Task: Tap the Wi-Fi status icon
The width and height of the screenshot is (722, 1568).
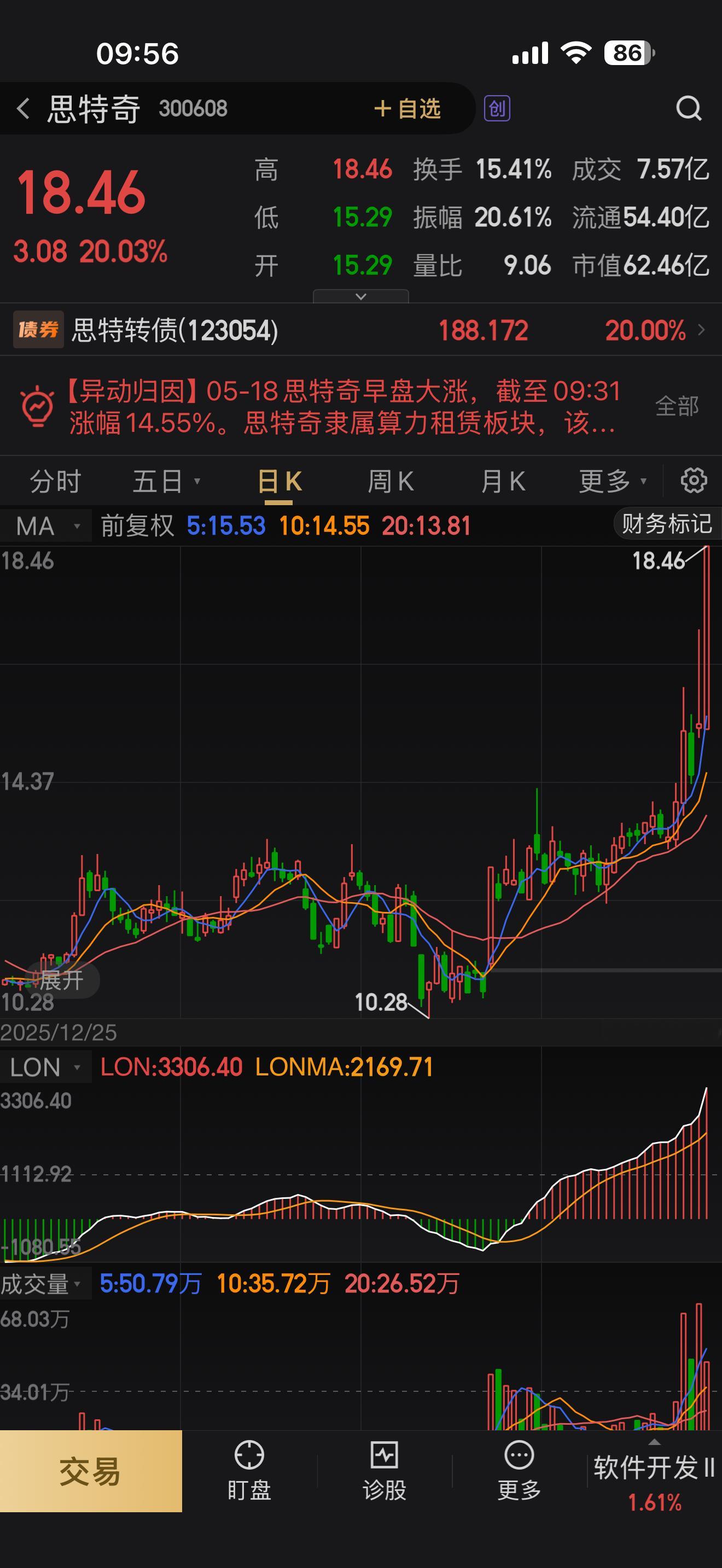Action: click(x=576, y=53)
